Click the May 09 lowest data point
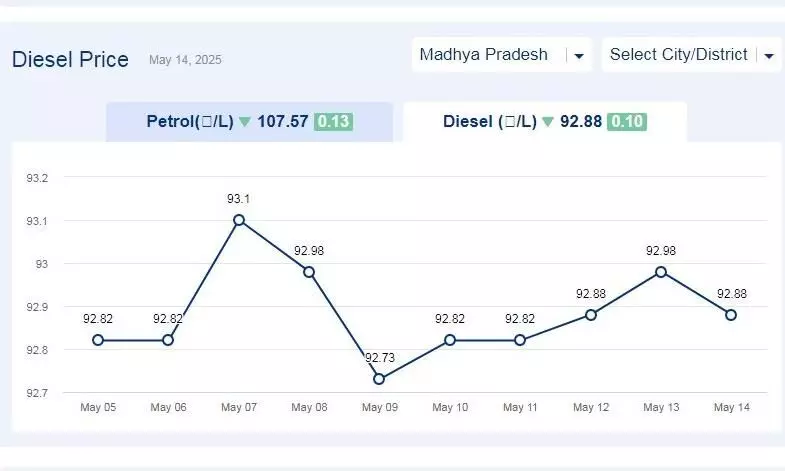The width and height of the screenshot is (785, 471). tap(379, 379)
